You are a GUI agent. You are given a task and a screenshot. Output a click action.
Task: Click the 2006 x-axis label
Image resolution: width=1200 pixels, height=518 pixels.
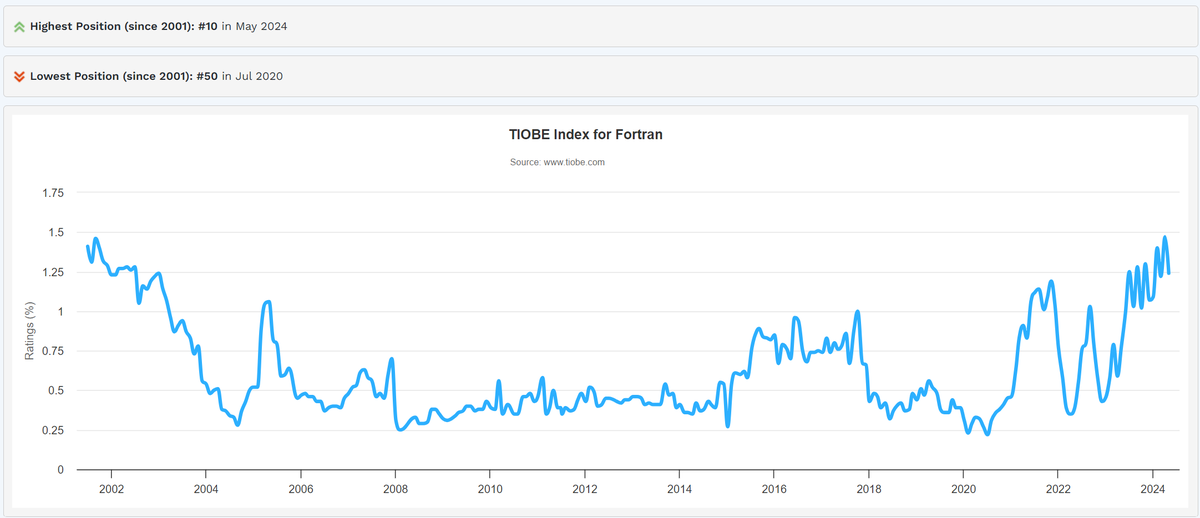300,489
